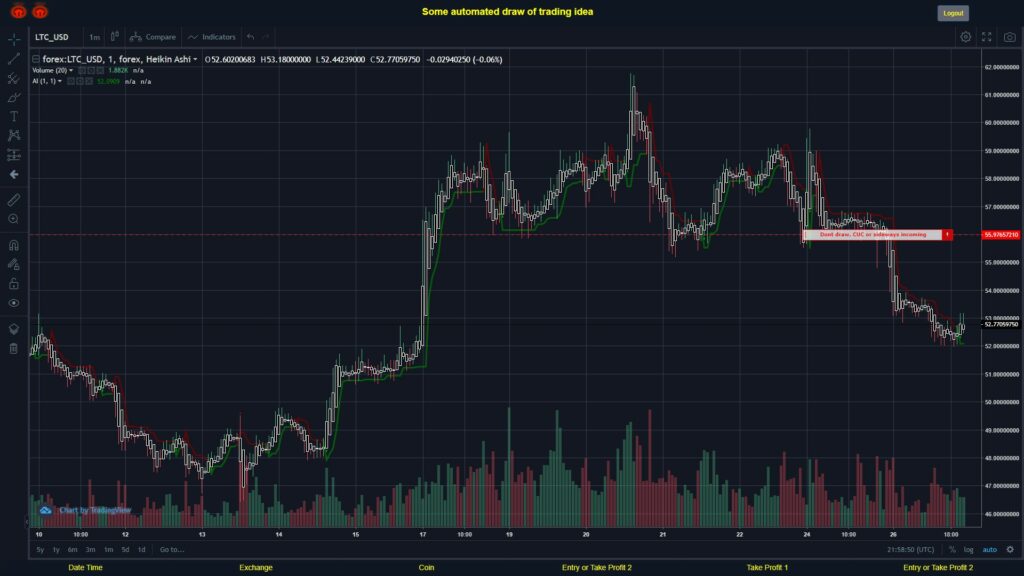Hide the Volume indicator via its first legend icon
Image resolution: width=1024 pixels, height=576 pixels.
click(82, 71)
